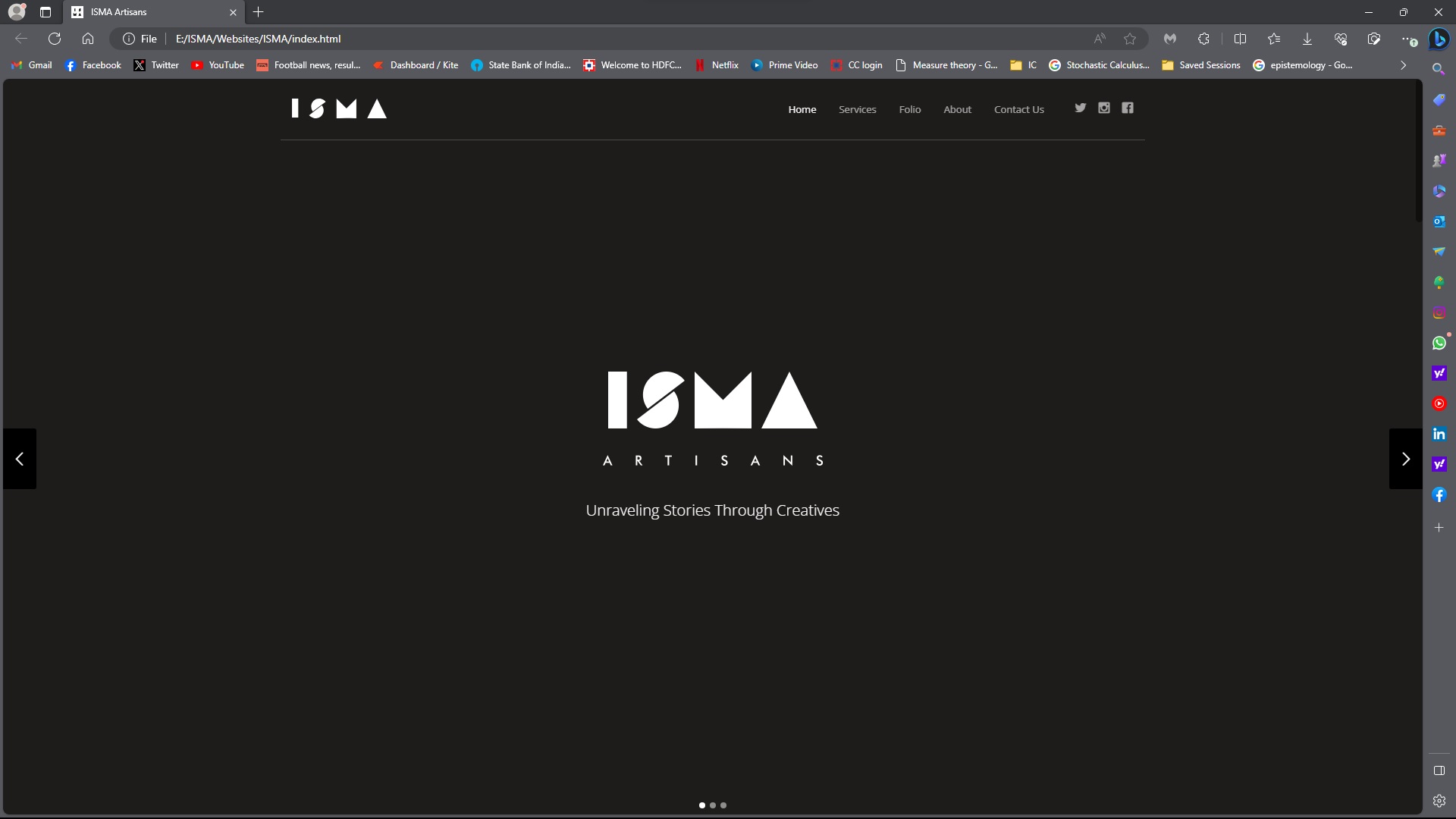Image resolution: width=1456 pixels, height=819 pixels.
Task: Select the first carousel dot indicator
Action: point(702,805)
